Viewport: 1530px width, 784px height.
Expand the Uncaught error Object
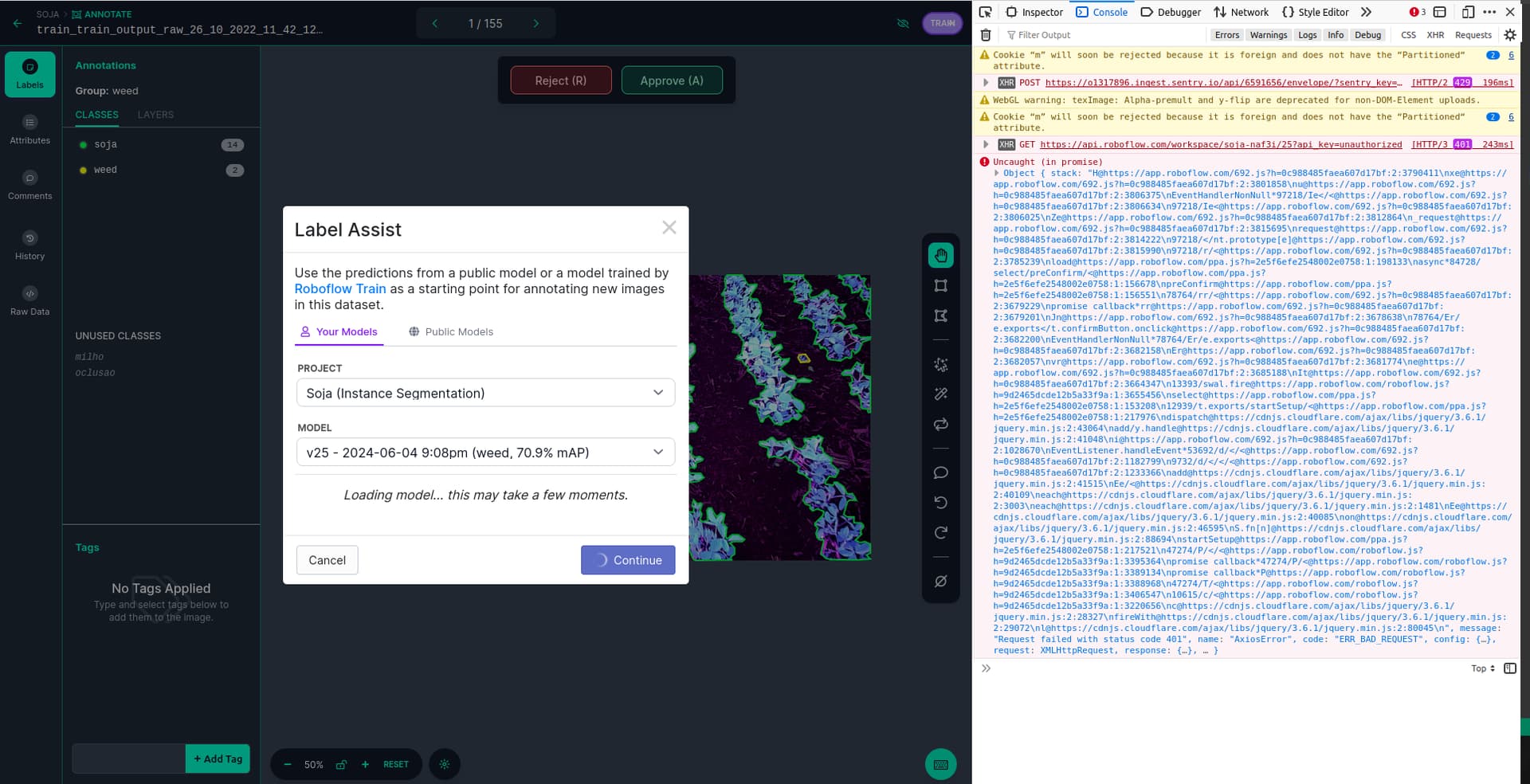coord(997,173)
